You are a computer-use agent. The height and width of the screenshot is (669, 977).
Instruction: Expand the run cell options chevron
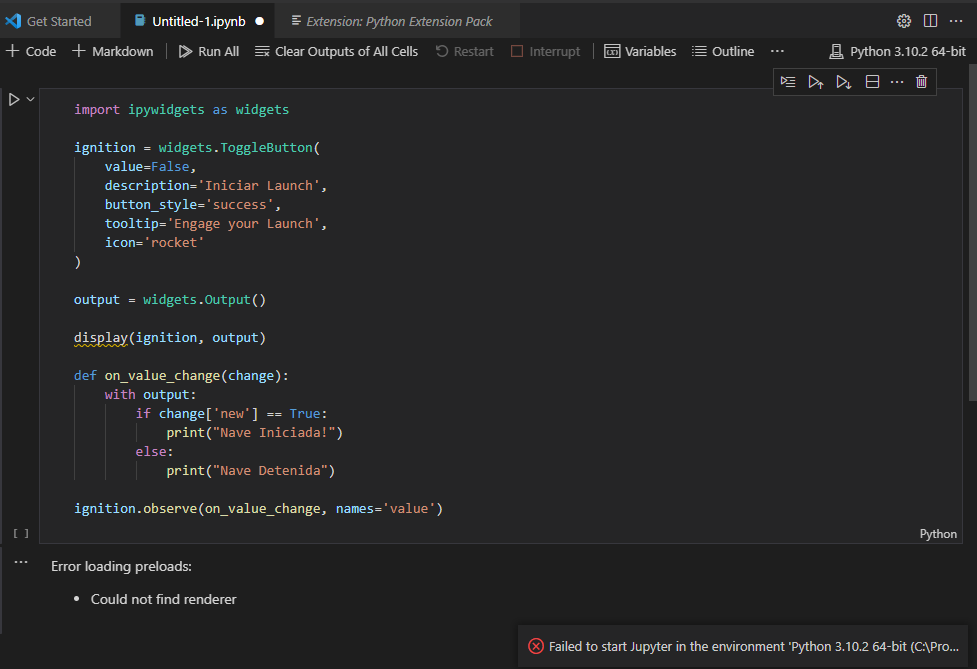(30, 99)
